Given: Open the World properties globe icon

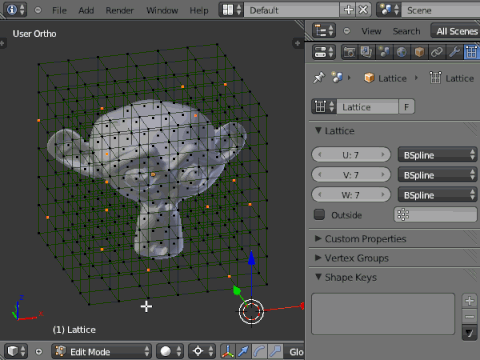Looking at the screenshot, I should pyautogui.click(x=402, y=52).
